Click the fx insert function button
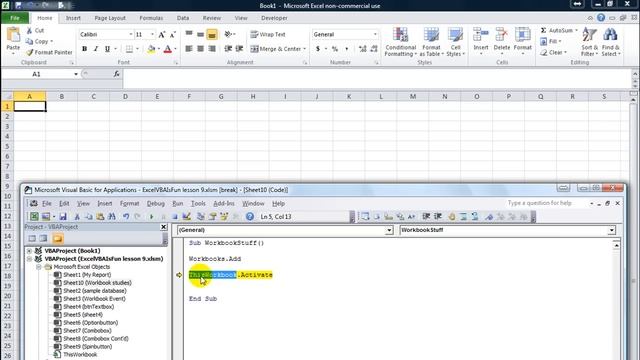The image size is (640, 360). (116, 74)
